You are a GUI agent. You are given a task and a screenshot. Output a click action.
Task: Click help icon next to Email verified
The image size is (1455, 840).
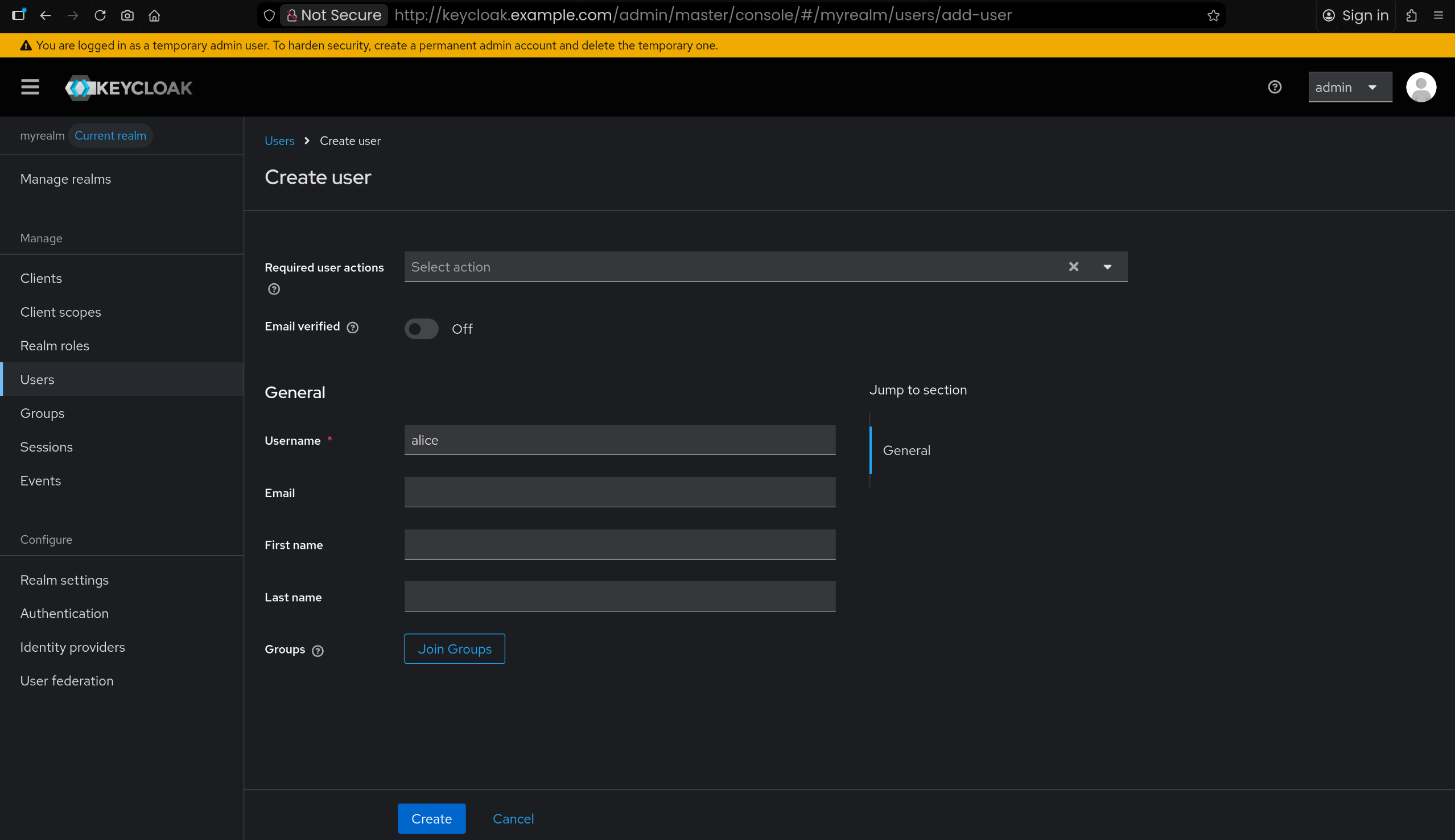tap(353, 328)
